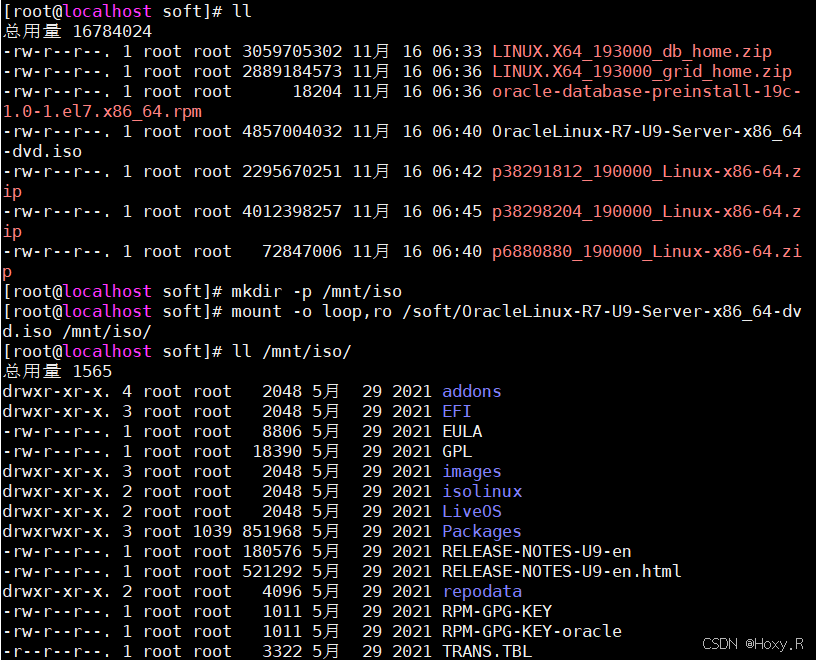Screen dimensions: 816x660
Task: Click the LiveOS directory name
Action: 471,512
